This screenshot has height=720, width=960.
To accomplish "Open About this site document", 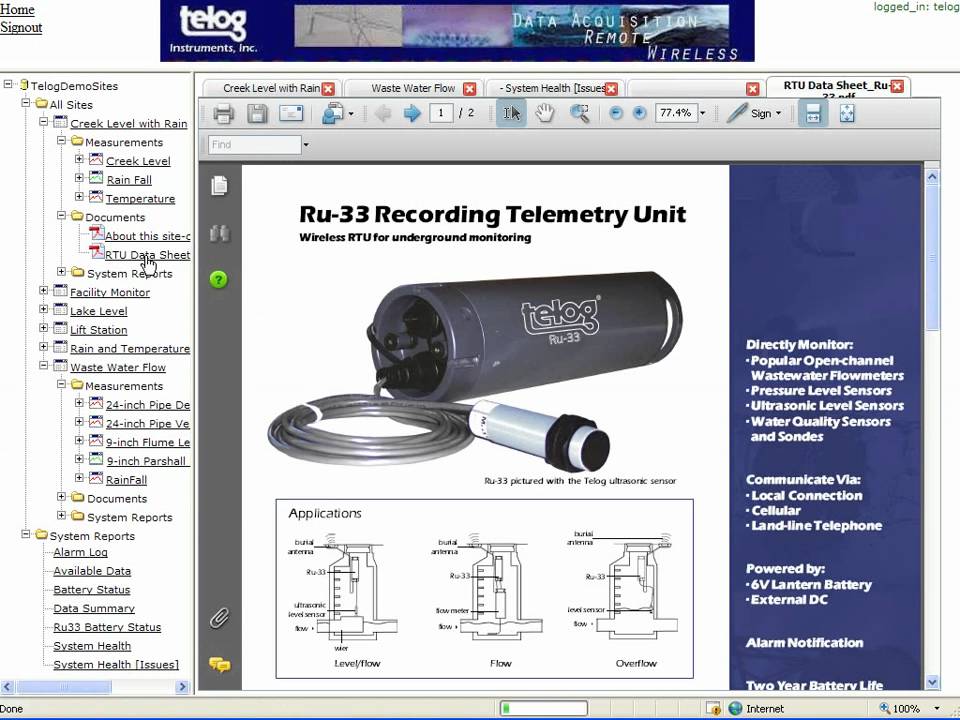I will [x=148, y=236].
